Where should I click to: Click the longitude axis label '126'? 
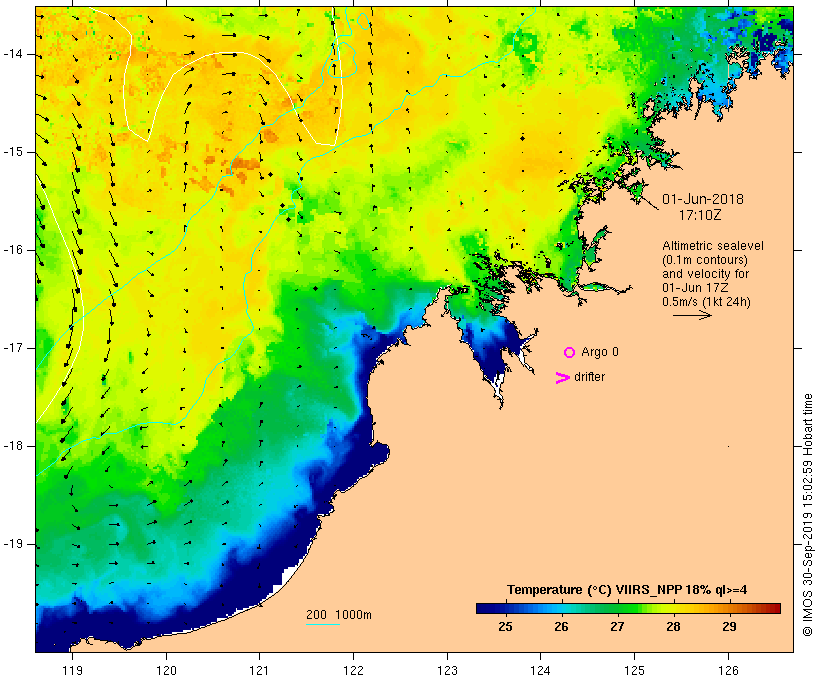coord(728,670)
